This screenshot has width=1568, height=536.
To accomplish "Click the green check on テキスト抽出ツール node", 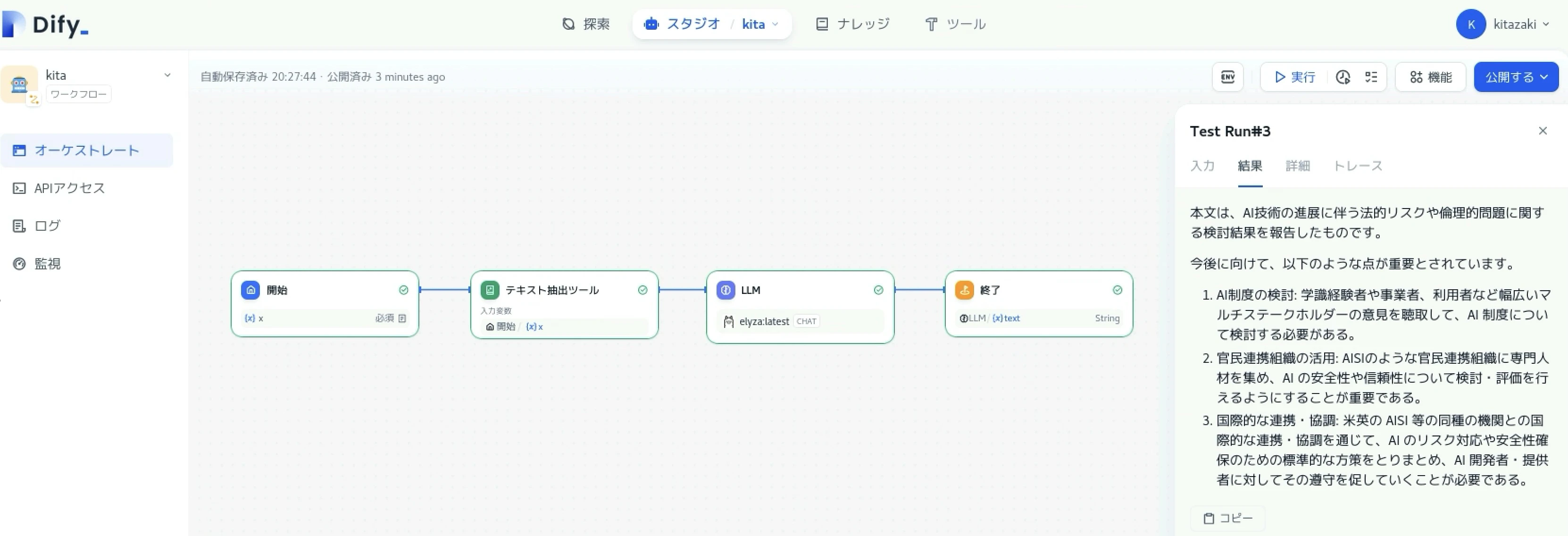I will (643, 290).
